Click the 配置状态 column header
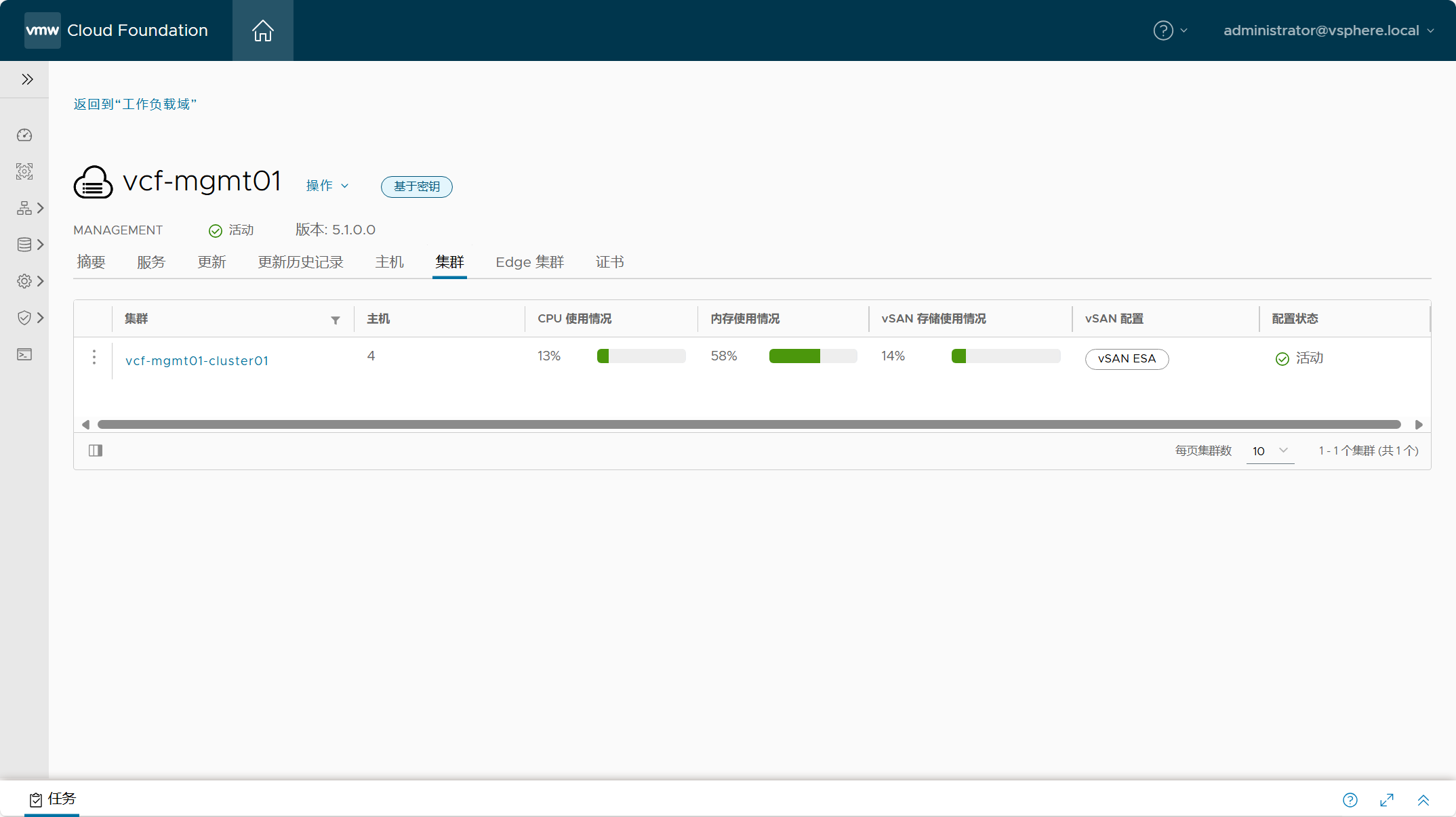 point(1295,318)
